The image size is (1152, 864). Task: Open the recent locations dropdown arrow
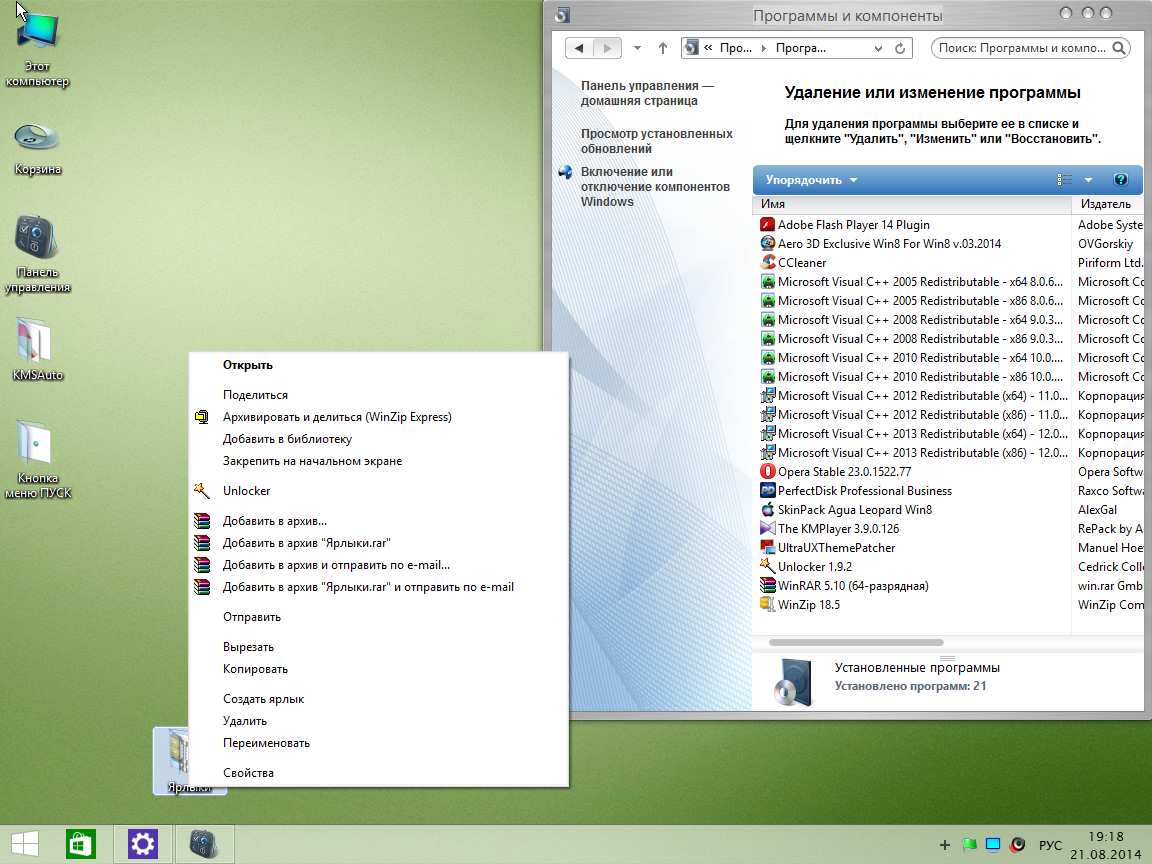[x=637, y=48]
